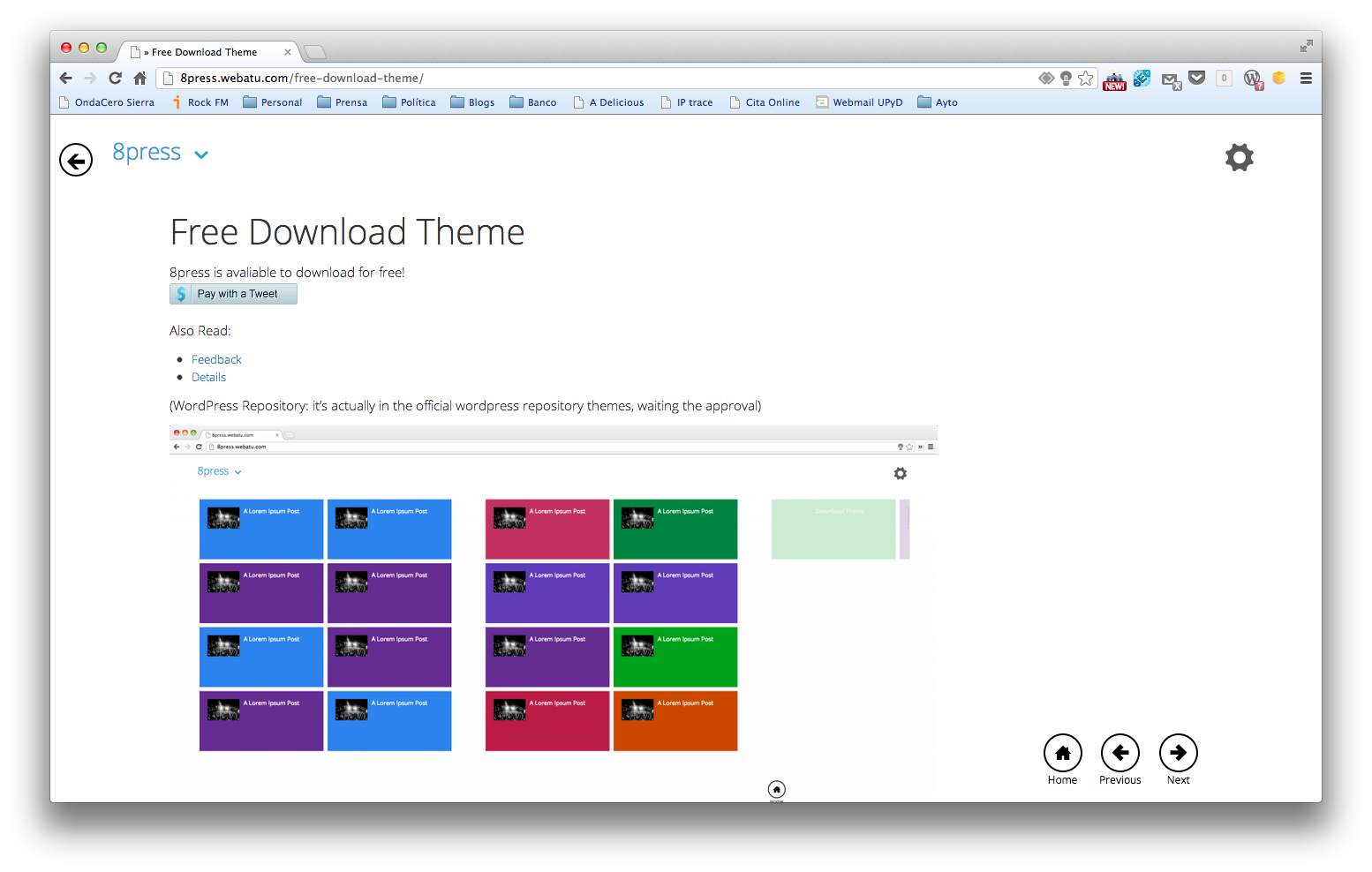
Task: Open the Política bookmarks folder
Action: point(409,102)
